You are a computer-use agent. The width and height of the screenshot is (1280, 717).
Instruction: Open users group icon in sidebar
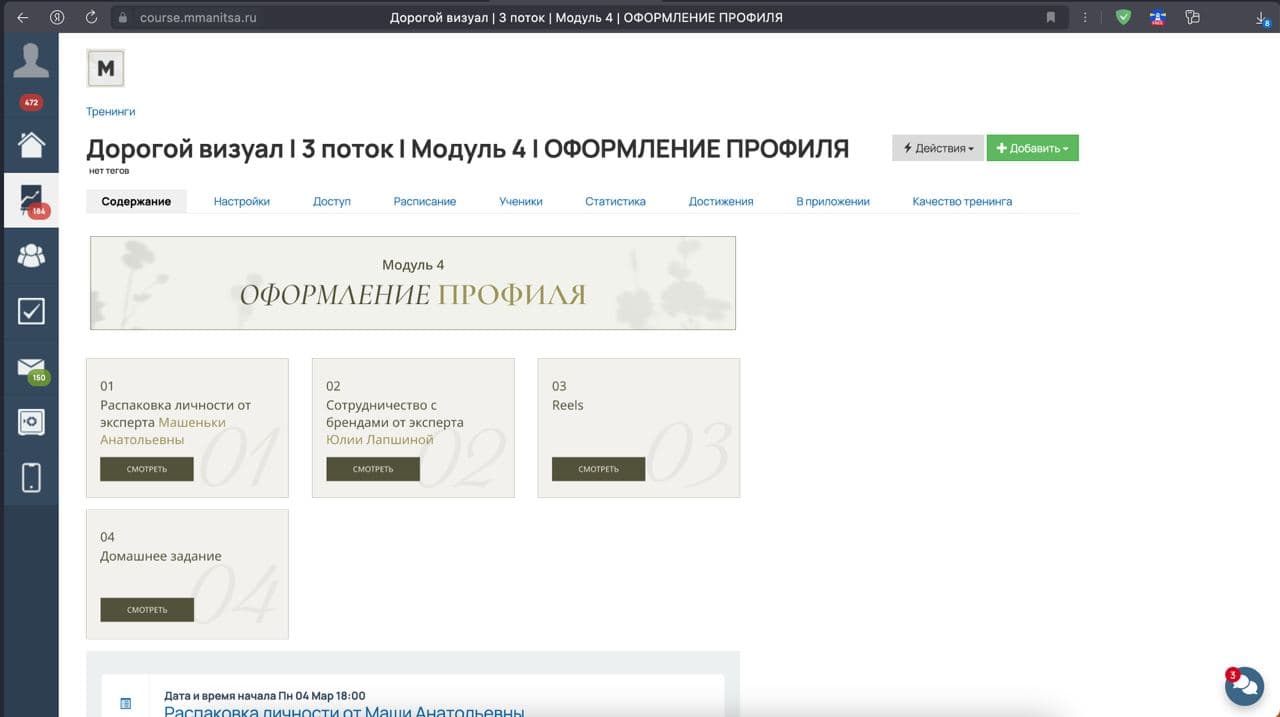click(31, 256)
